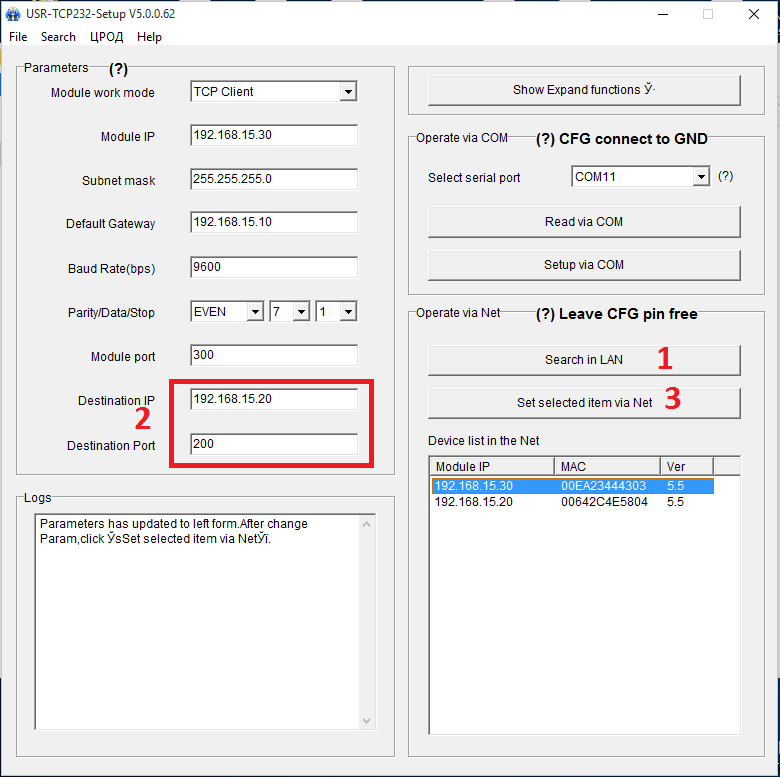
Task: Expand the Parity dropdown showing EVEN
Action: click(x=254, y=312)
